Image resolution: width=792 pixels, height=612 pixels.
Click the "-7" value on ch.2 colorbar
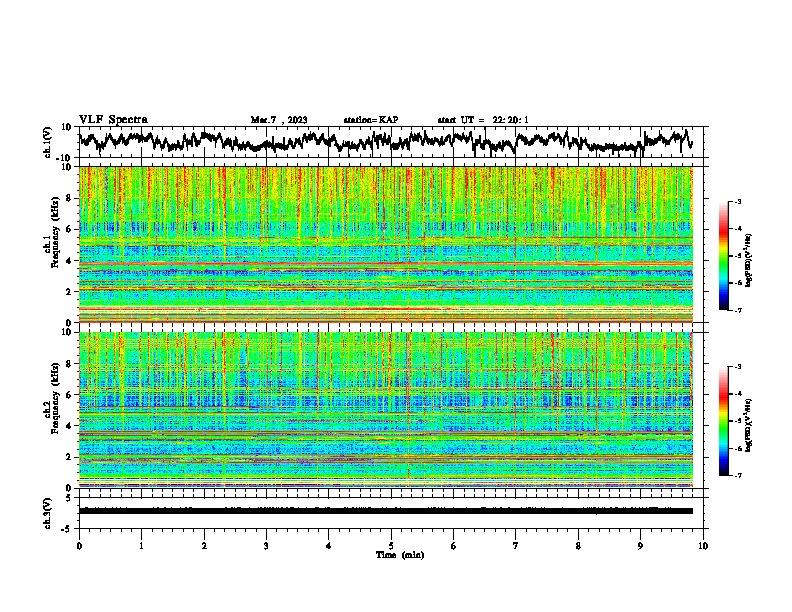pos(737,475)
